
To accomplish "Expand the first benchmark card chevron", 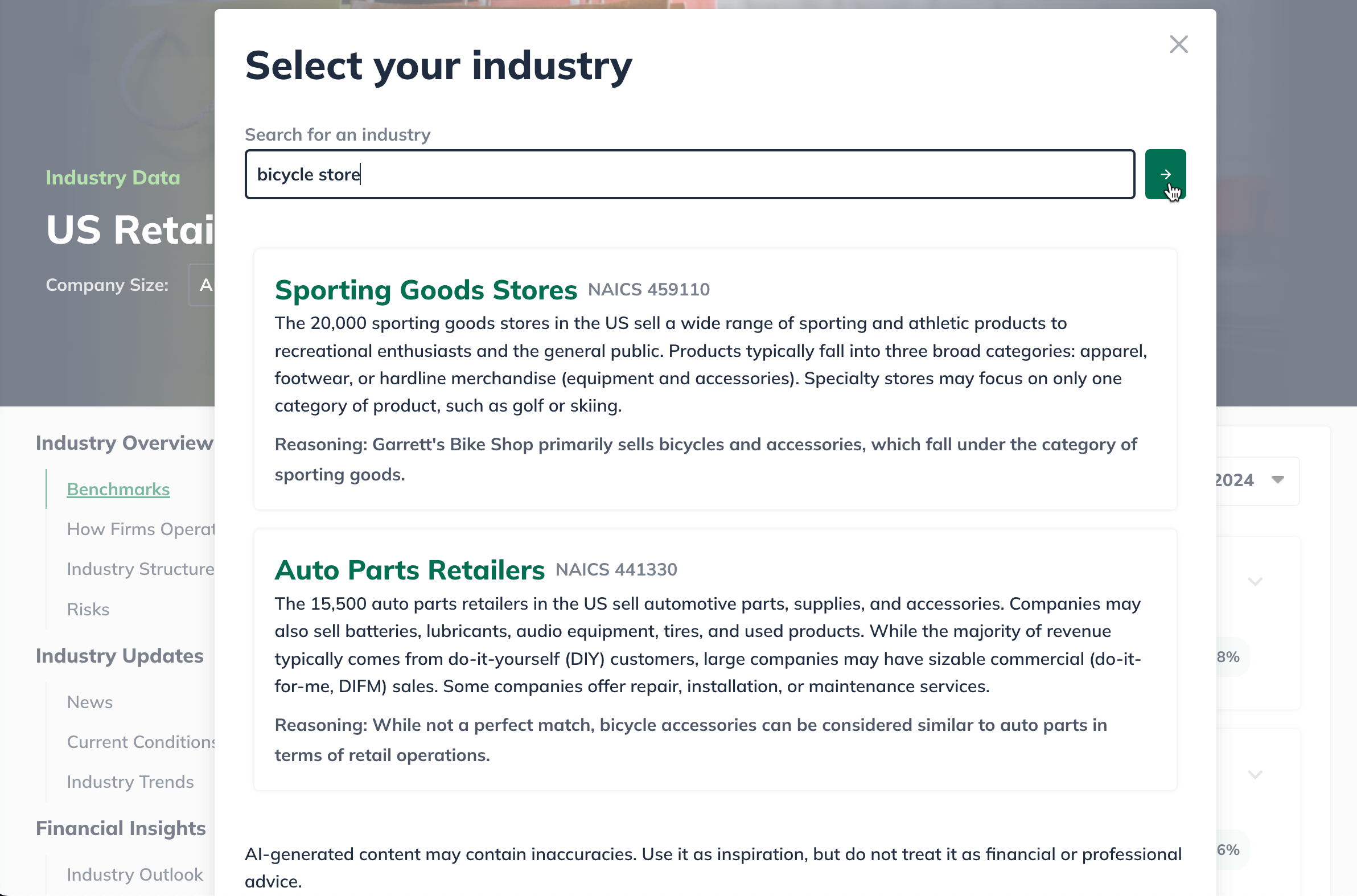I will click(1255, 582).
